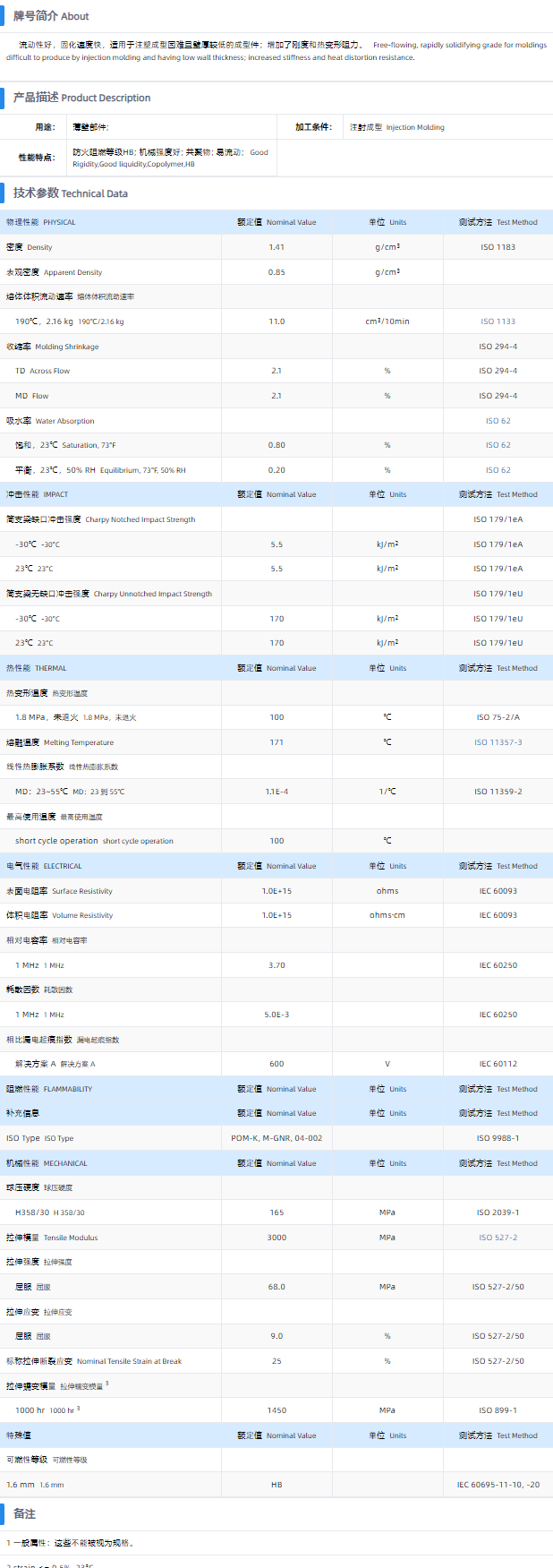Click the 冲击性能 IMPACT table header
The image size is (553, 1568).
[37, 494]
